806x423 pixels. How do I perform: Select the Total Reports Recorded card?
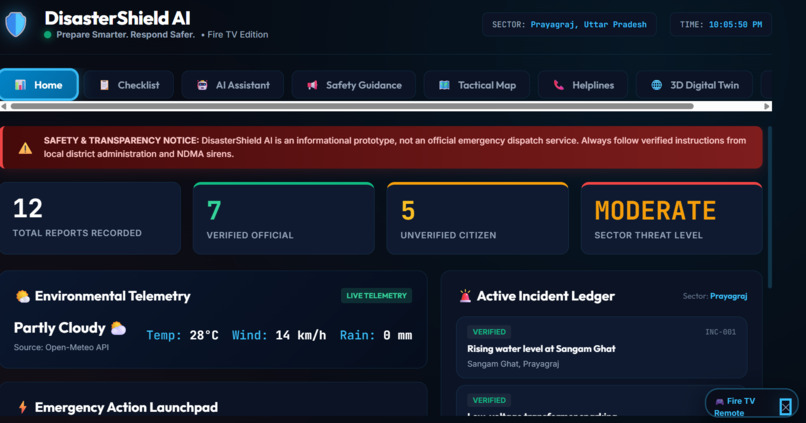coord(90,218)
